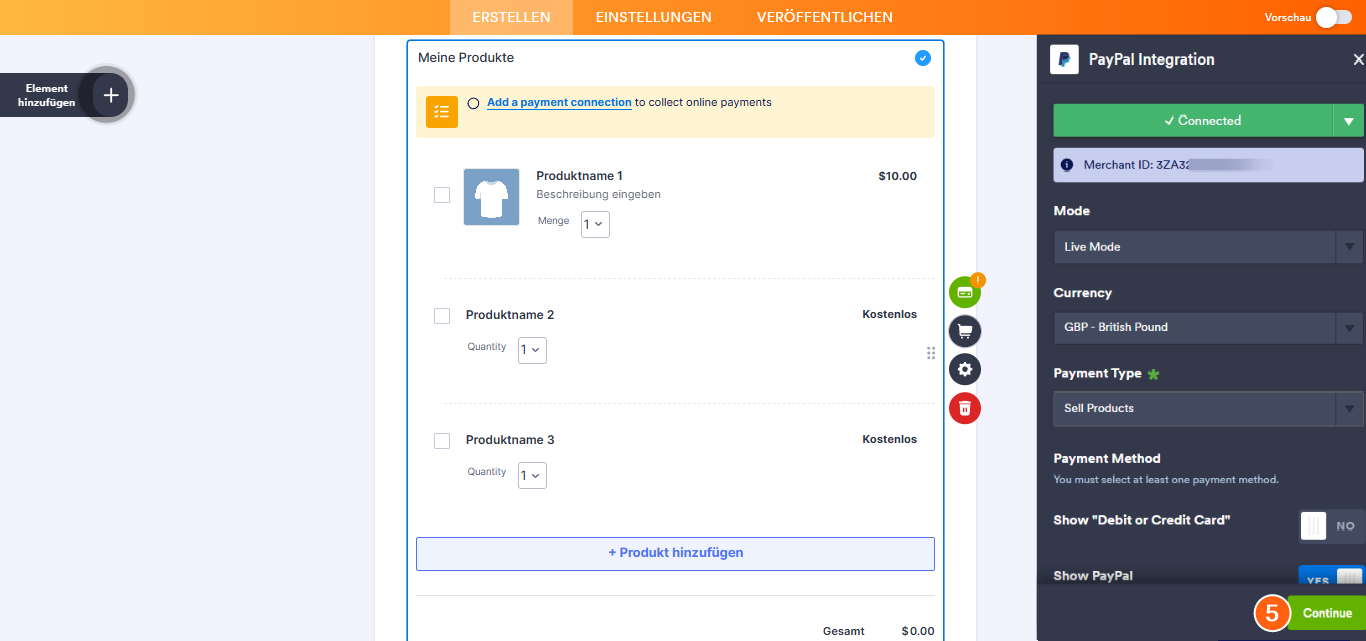The width and height of the screenshot is (1366, 641).
Task: Open field properties gear icon
Action: [x=964, y=369]
